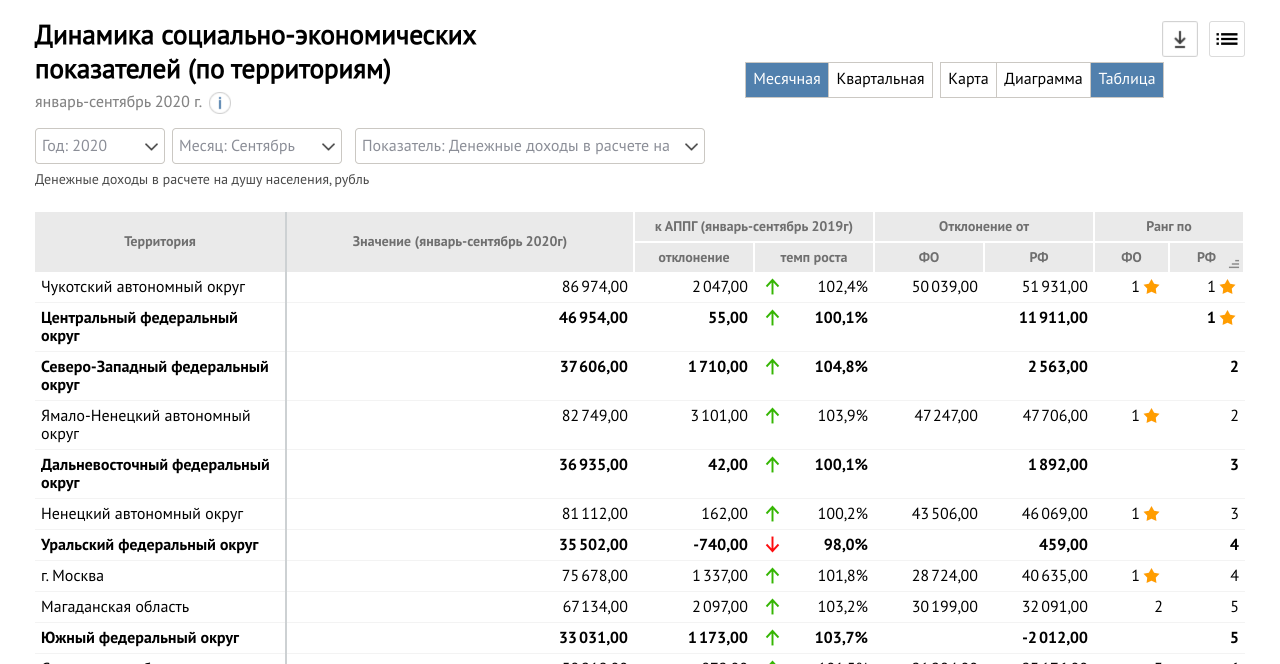1280x664 pixels.
Task: Open the Год: 2020 dropdown
Action: tap(100, 145)
